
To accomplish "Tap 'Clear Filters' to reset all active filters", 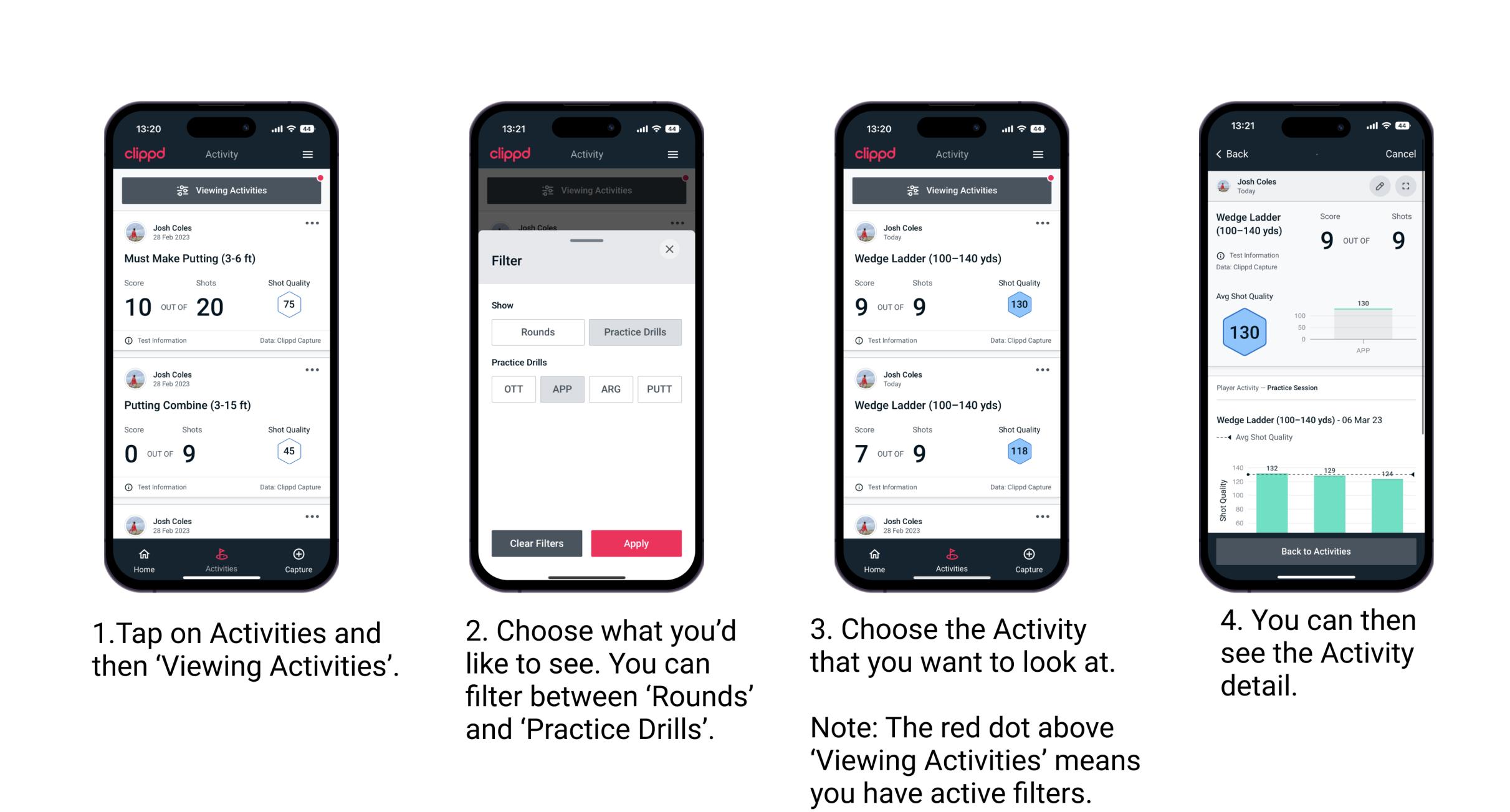I will click(538, 542).
